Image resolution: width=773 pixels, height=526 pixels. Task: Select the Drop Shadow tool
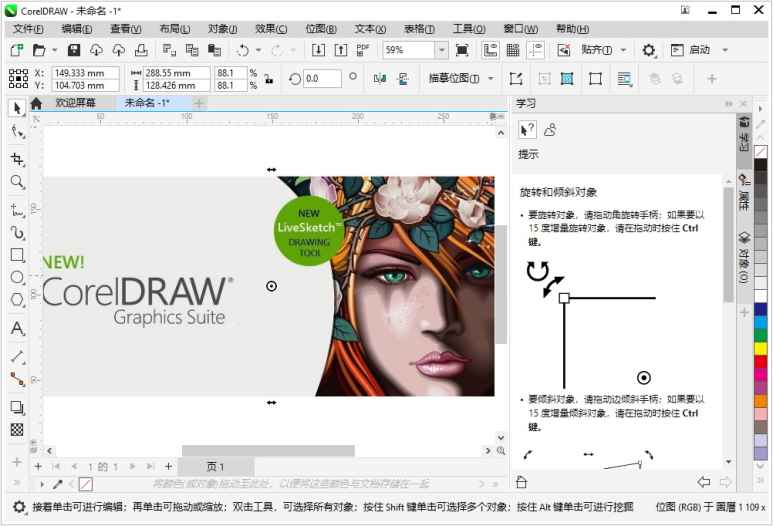point(17,407)
